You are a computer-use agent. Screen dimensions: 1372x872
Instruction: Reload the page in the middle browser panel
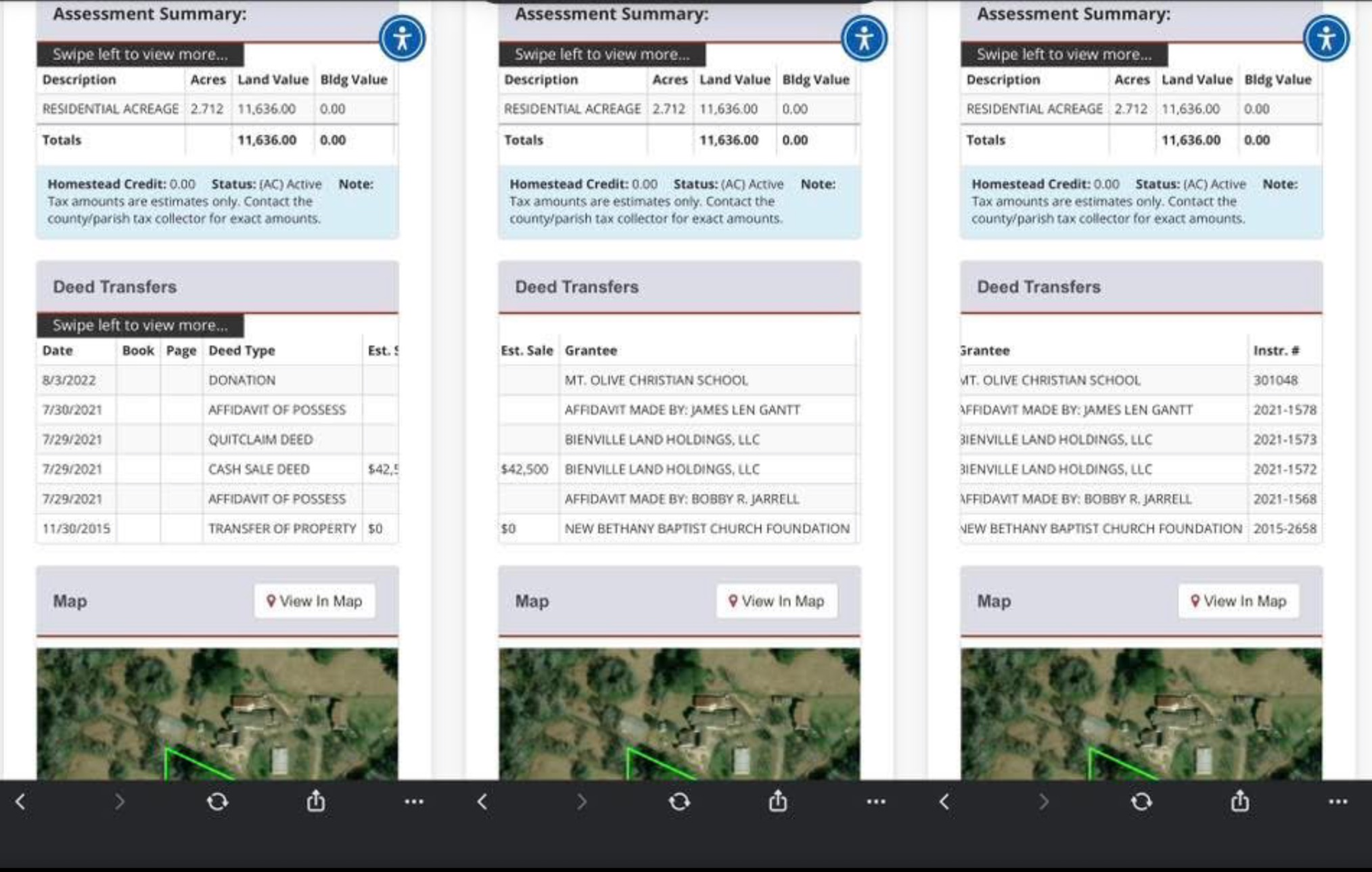(679, 802)
